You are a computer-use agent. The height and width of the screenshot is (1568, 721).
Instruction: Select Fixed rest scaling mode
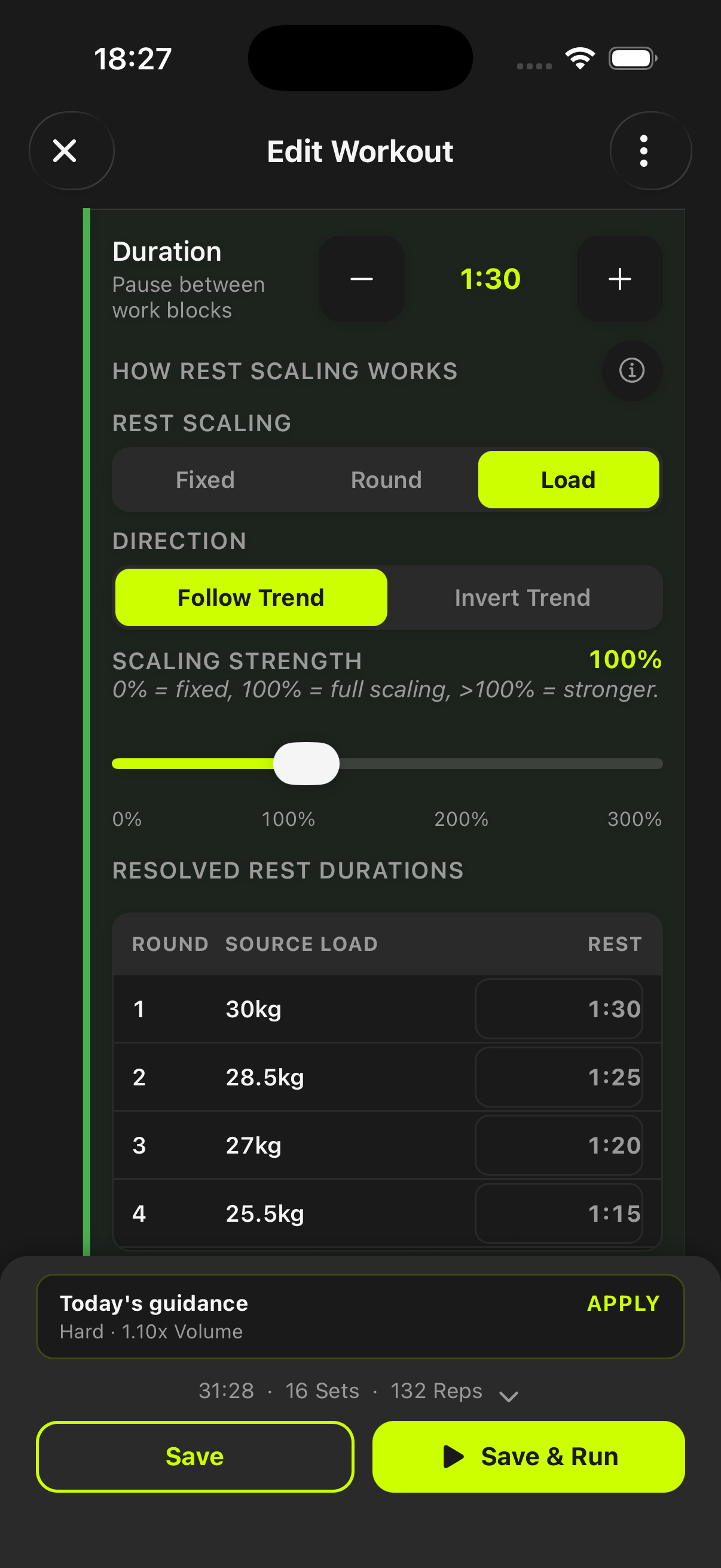point(205,480)
